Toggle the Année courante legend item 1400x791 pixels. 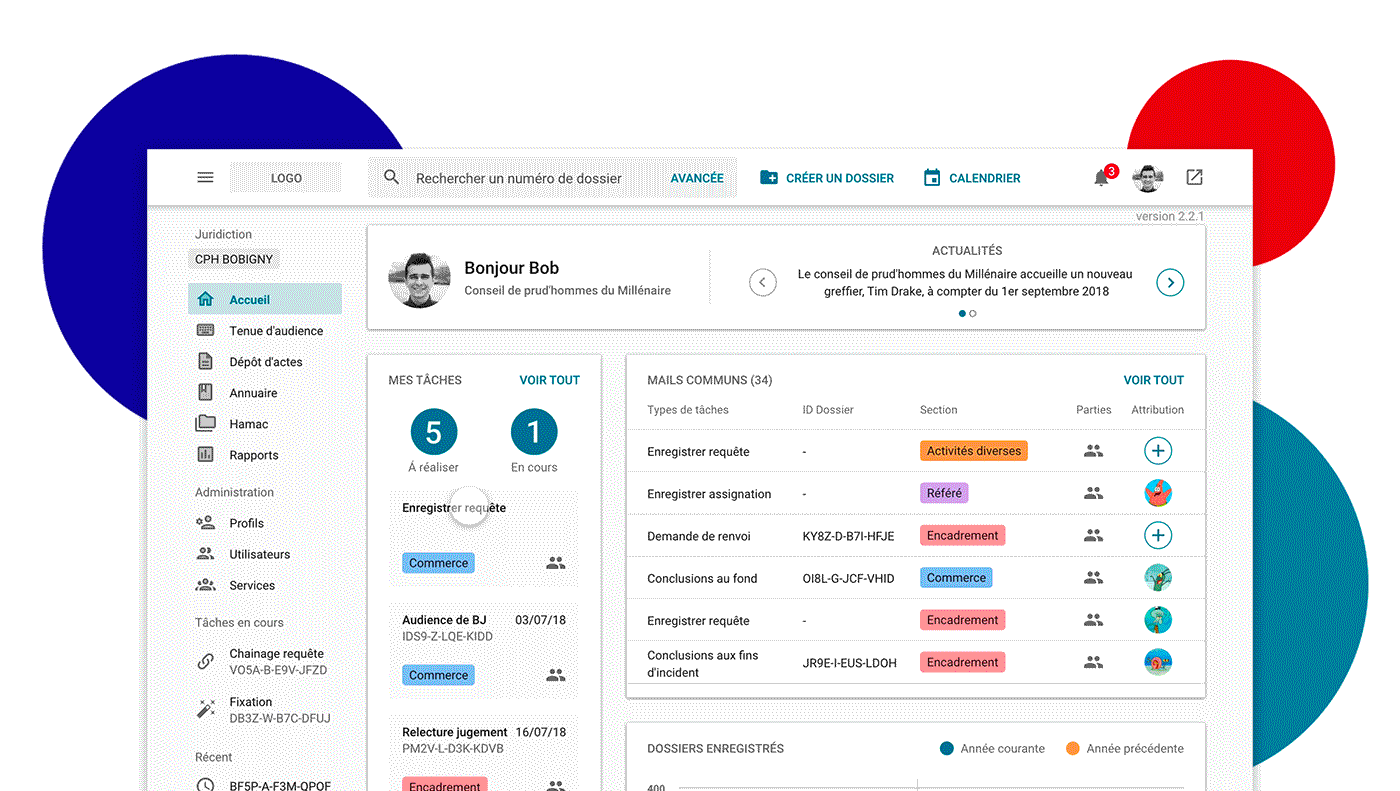tap(992, 748)
